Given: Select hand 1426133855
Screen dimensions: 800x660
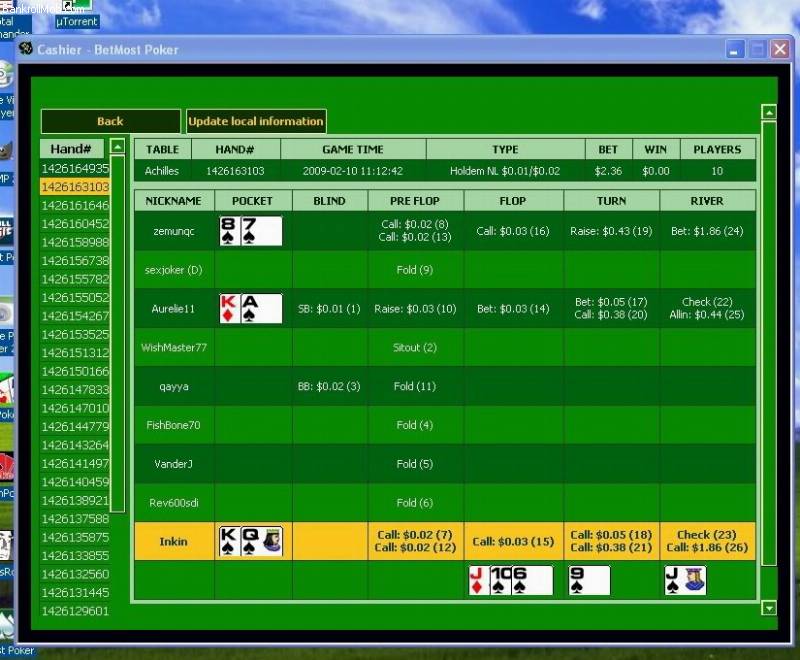Looking at the screenshot, I should tap(75, 555).
